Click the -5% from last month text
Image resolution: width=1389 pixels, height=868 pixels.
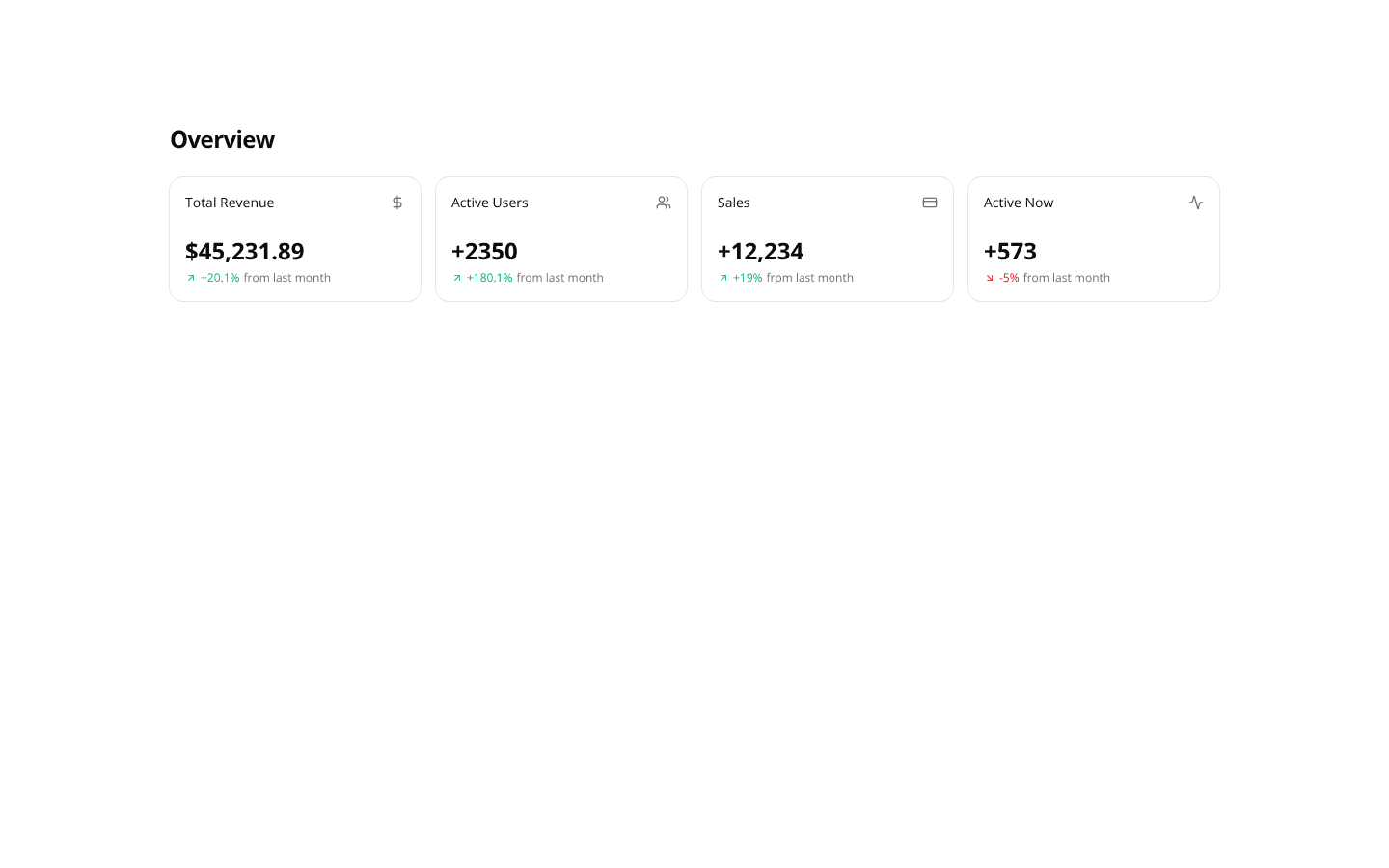1049,278
